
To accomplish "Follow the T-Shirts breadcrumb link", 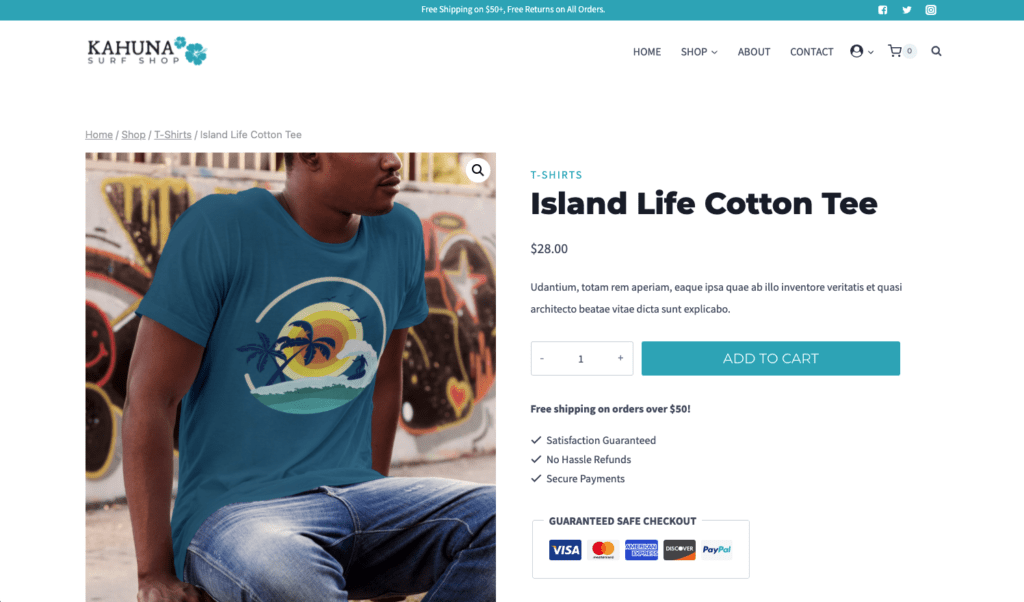I will tap(172, 135).
